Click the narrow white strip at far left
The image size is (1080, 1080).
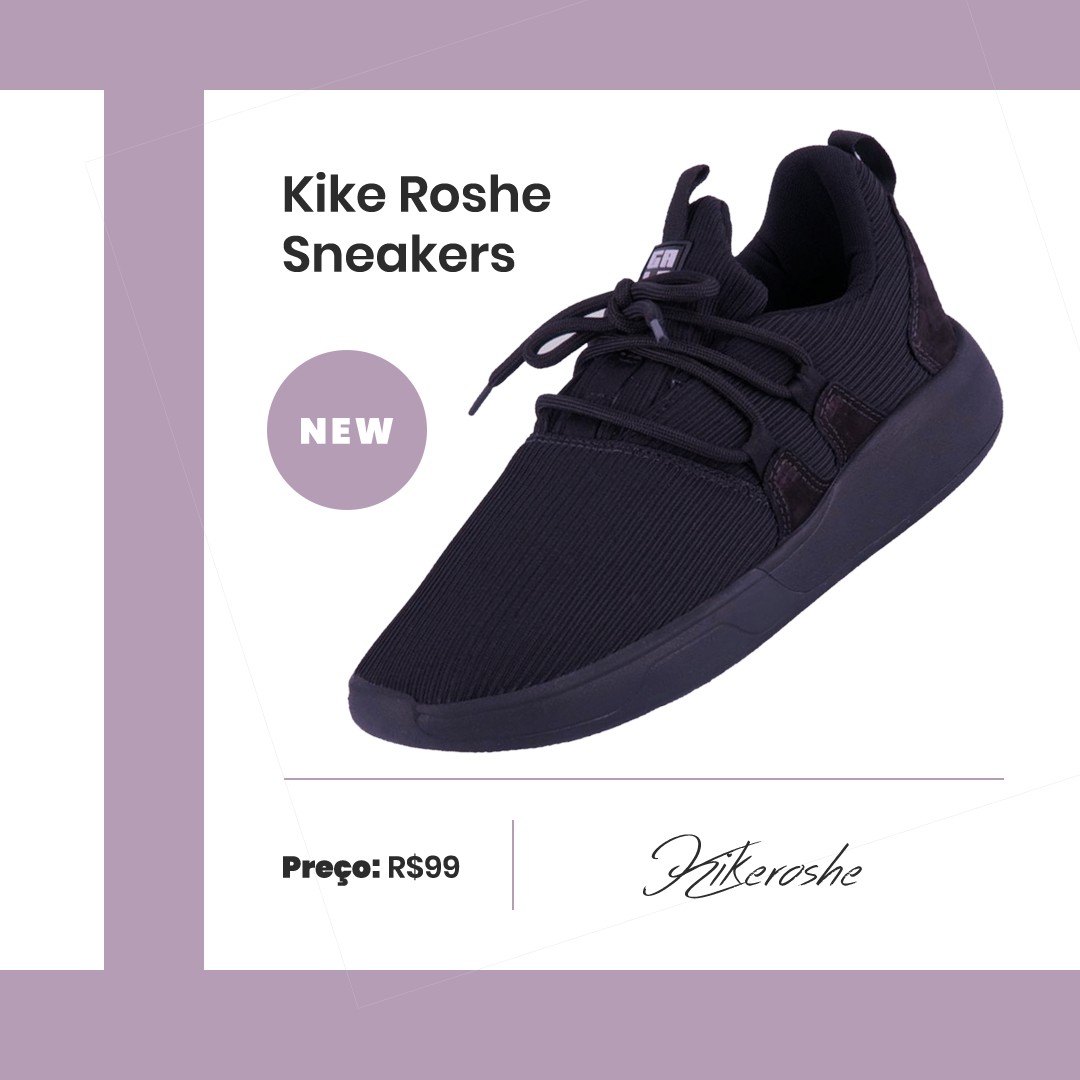tap(52, 530)
